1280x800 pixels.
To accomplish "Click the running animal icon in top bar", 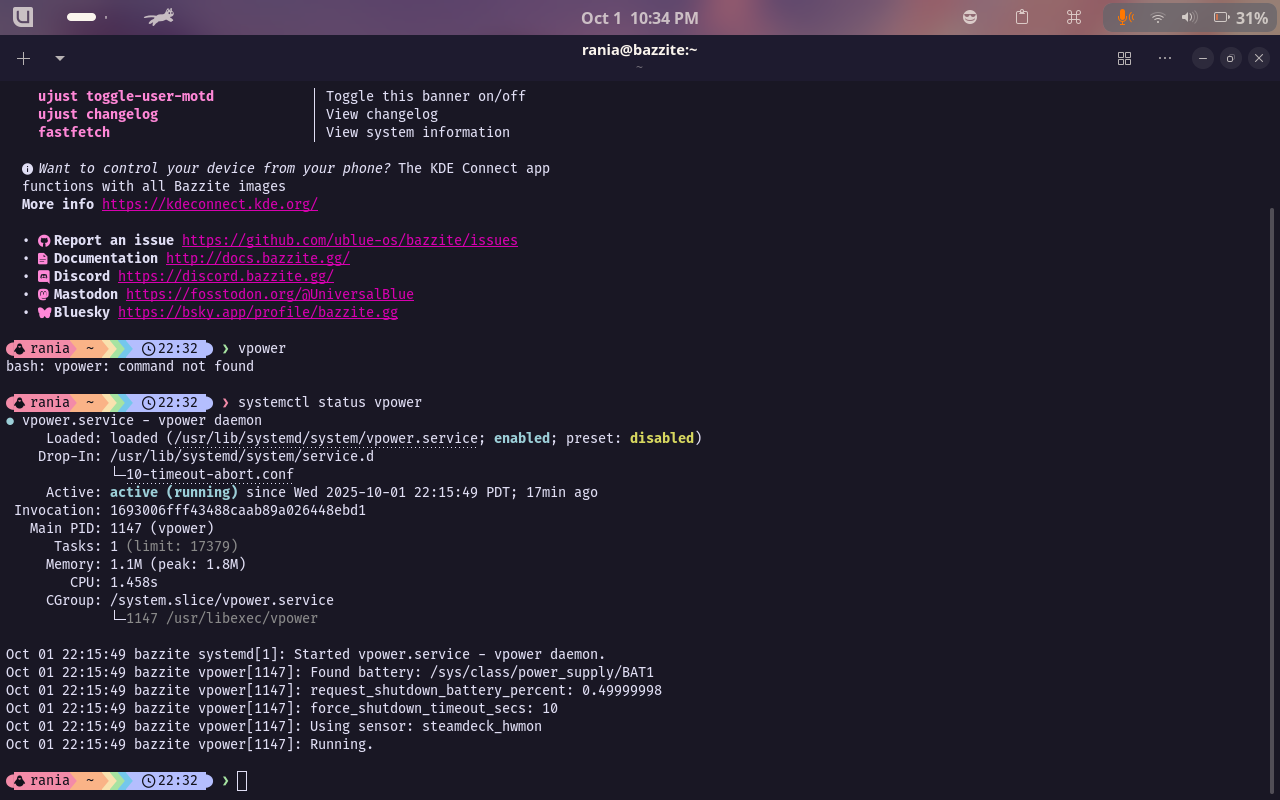I will [x=158, y=17].
